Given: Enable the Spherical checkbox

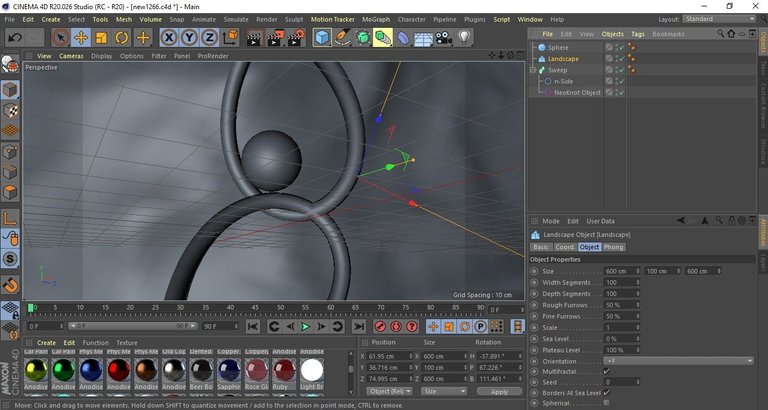Looking at the screenshot, I should [606, 403].
